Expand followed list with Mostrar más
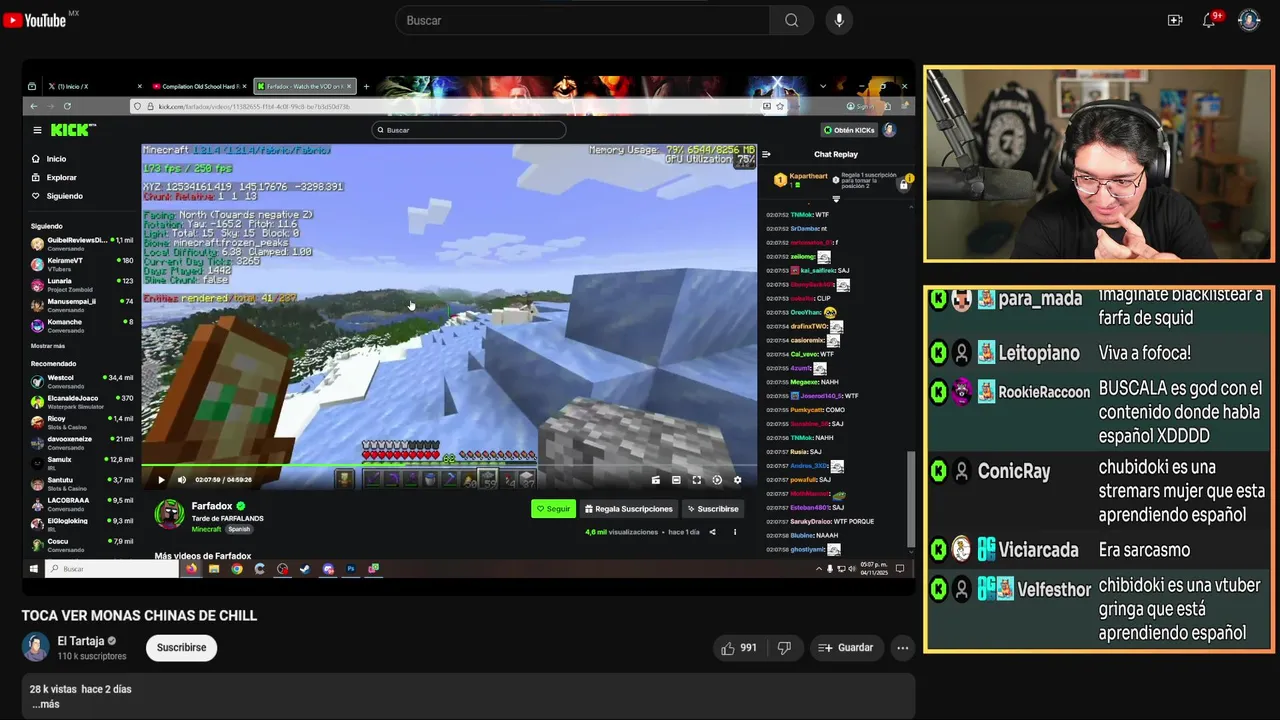This screenshot has height=720, width=1280. (48, 346)
